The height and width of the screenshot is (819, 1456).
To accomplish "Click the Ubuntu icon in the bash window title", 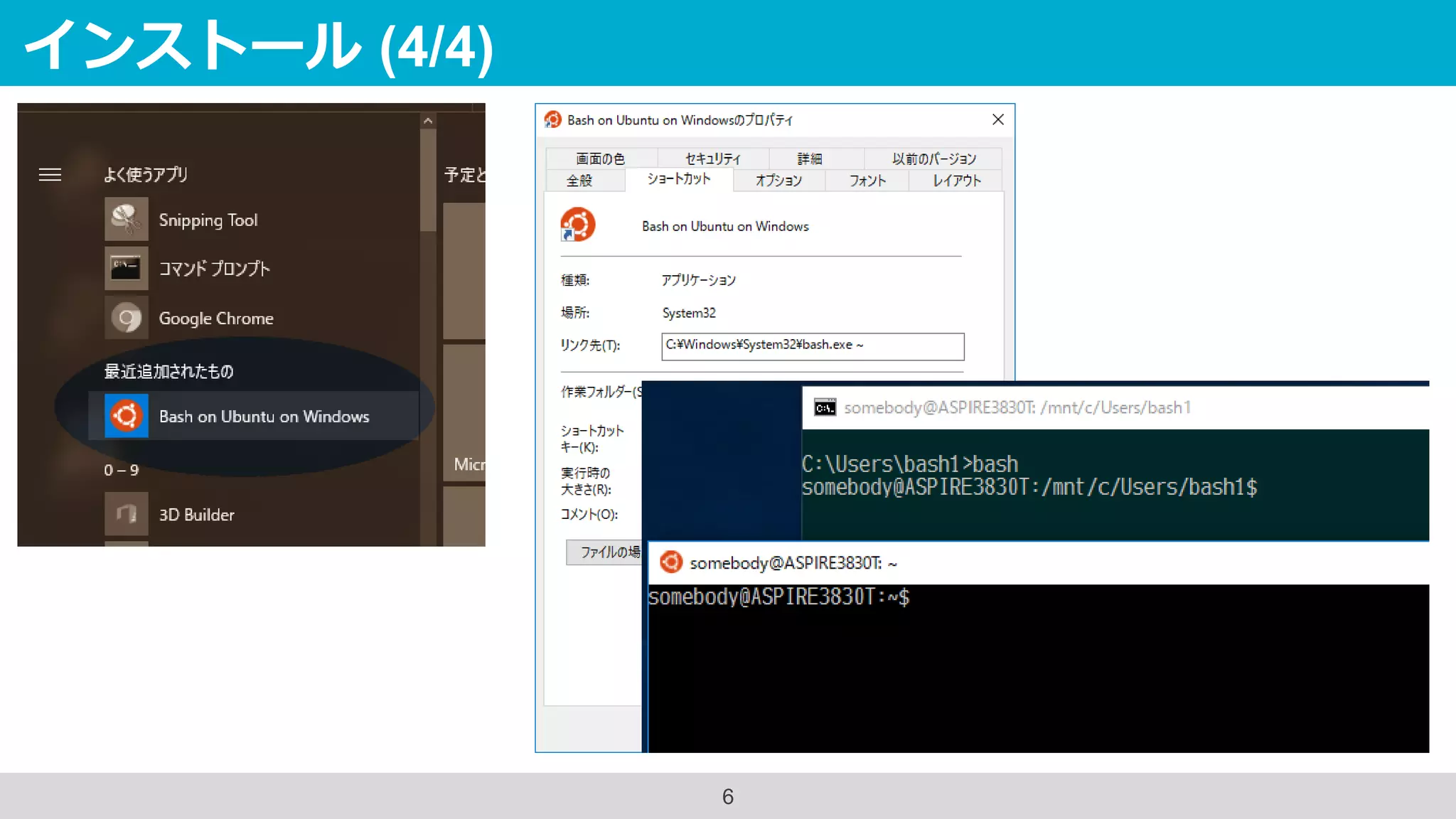I will 670,562.
